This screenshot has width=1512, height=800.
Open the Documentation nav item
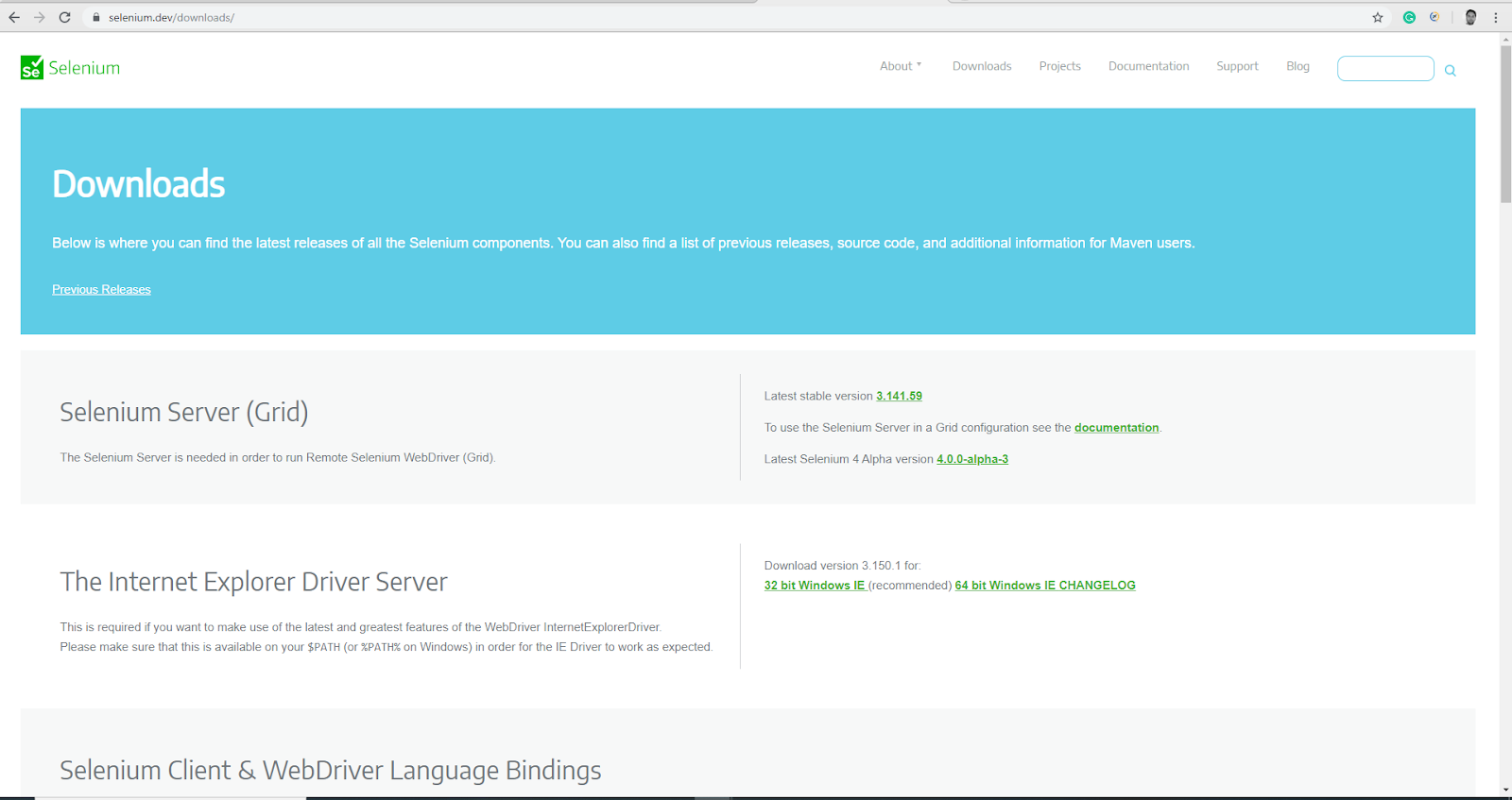(1148, 66)
